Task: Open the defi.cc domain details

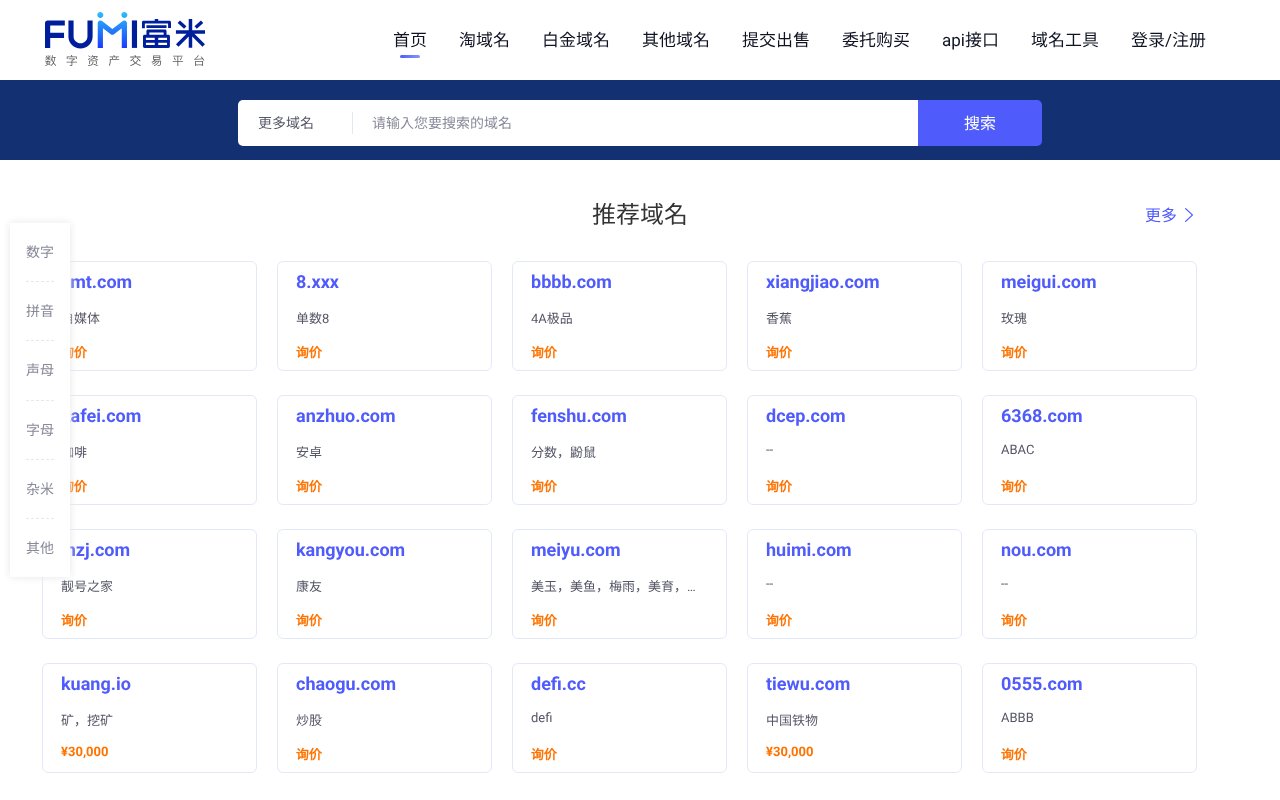Action: tap(558, 684)
